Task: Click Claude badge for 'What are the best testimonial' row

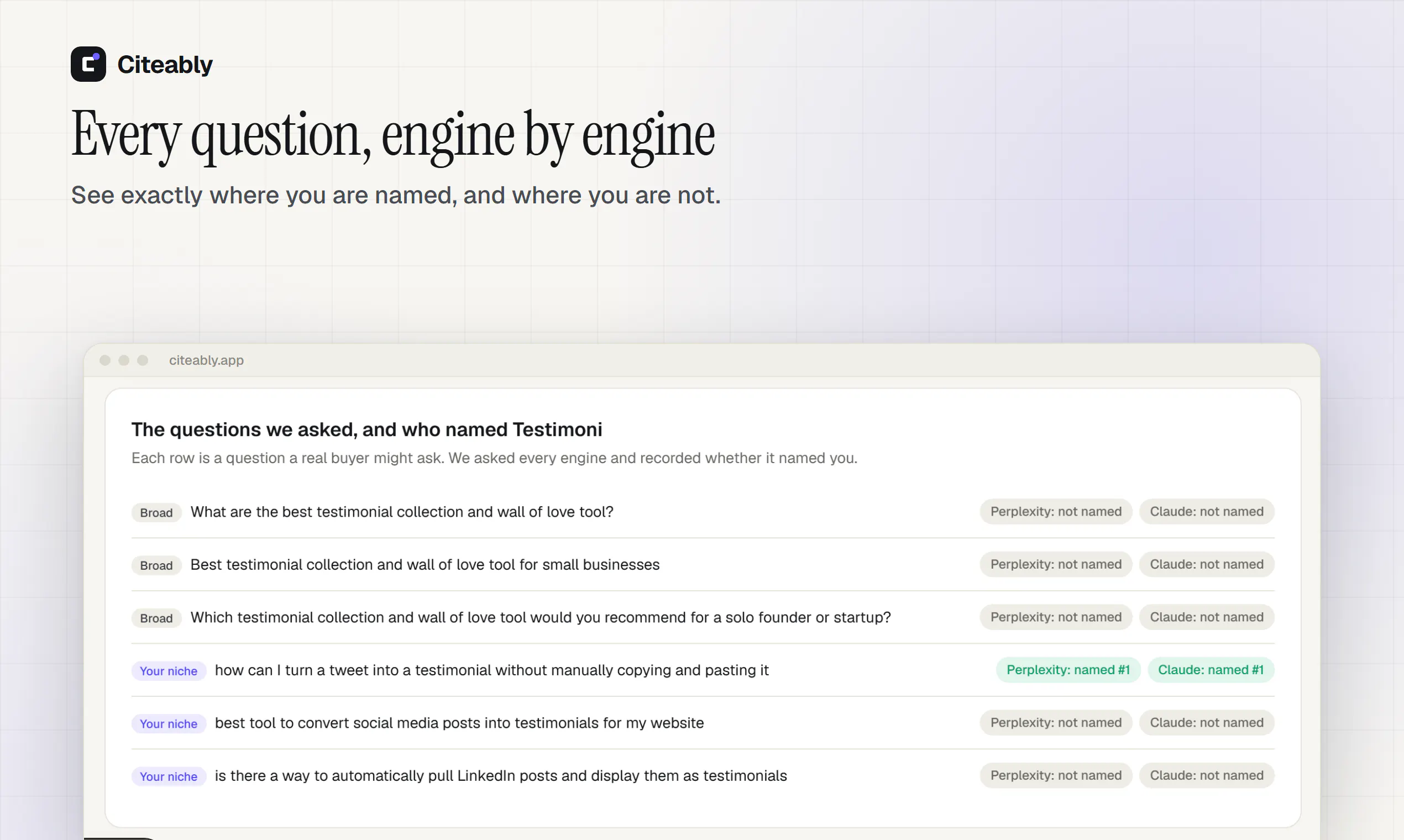Action: (1207, 512)
